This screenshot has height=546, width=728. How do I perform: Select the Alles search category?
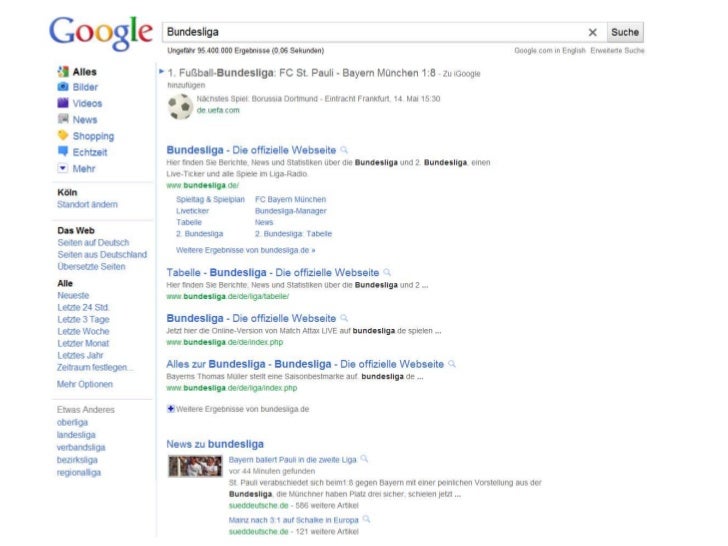84,72
